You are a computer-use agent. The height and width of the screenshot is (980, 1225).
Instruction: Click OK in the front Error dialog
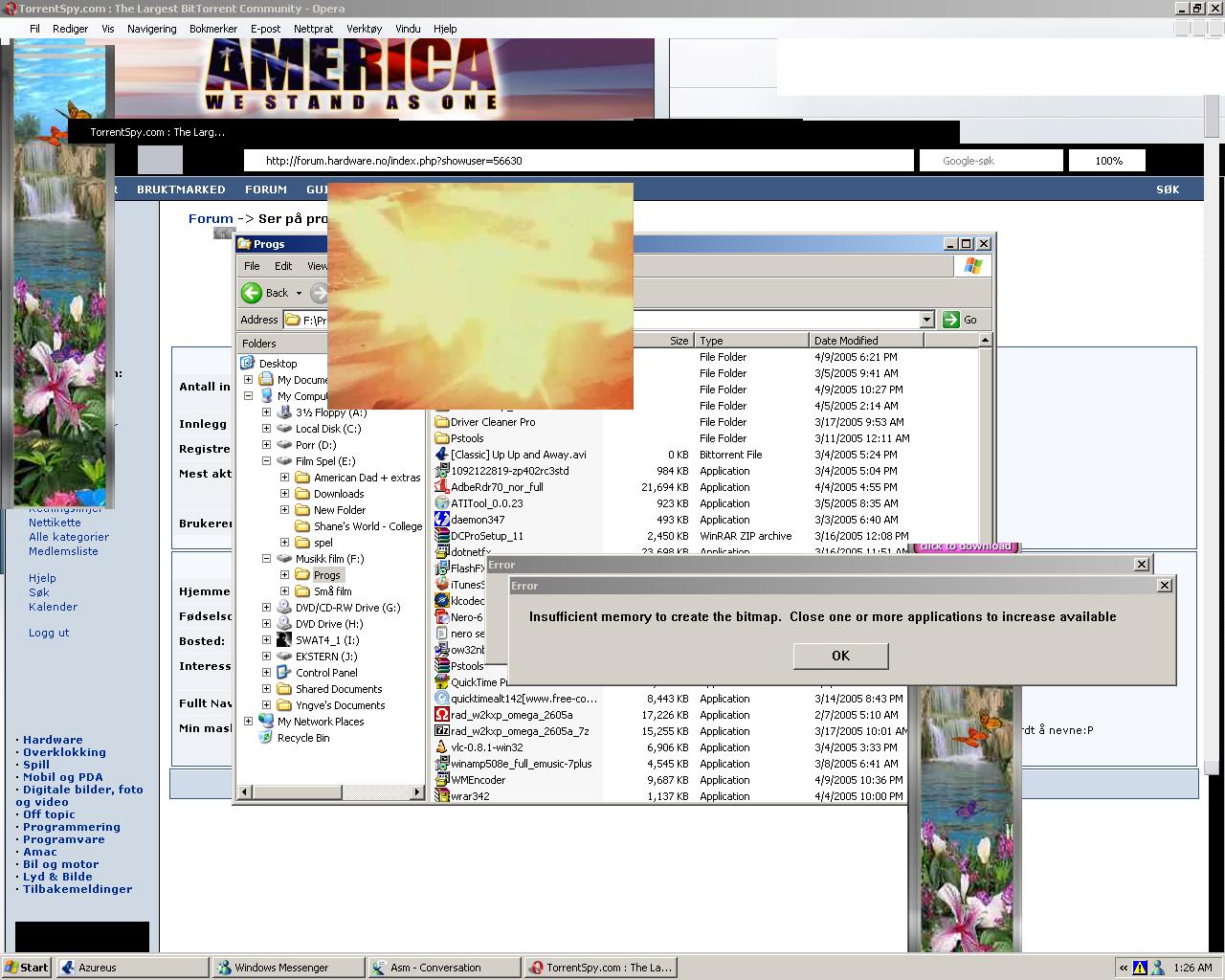[x=840, y=656]
